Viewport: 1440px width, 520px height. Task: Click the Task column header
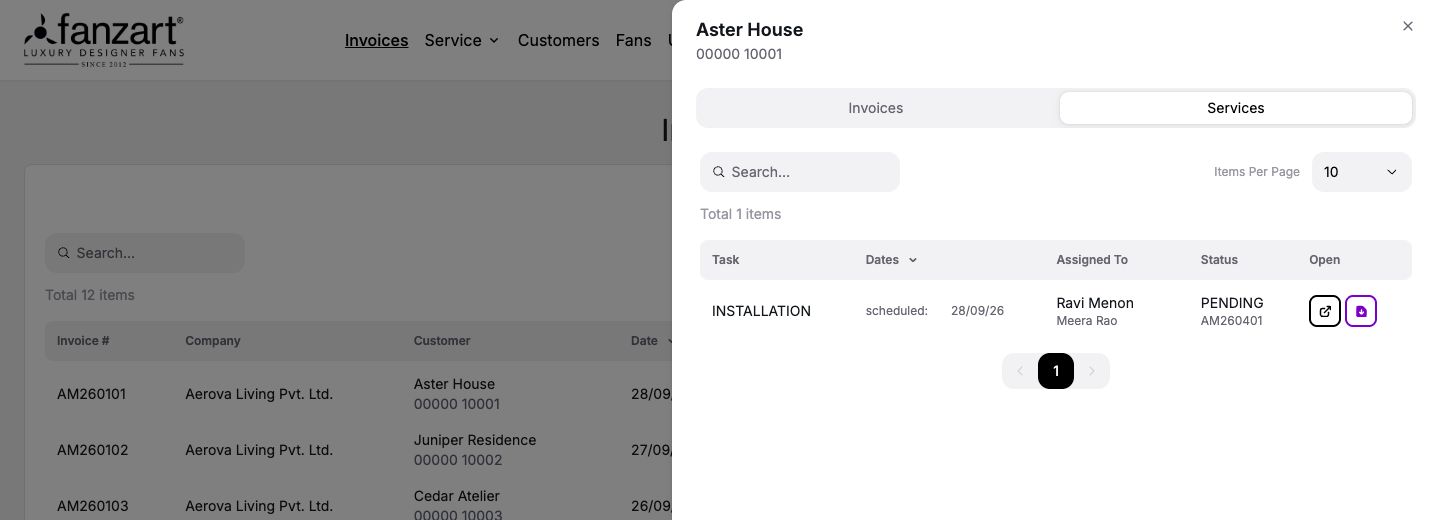pos(726,260)
